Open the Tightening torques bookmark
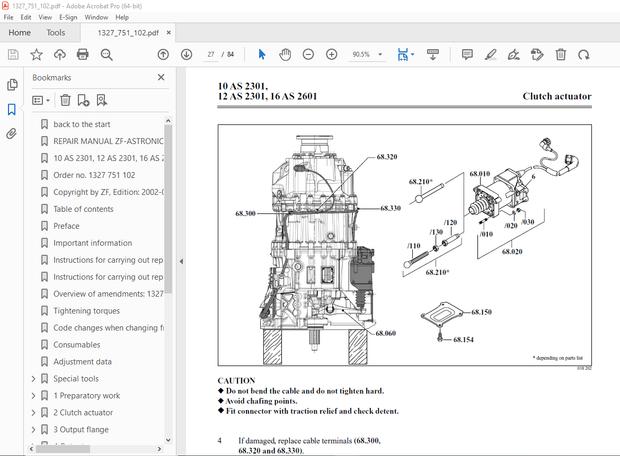This screenshot has width=620, height=456. pyautogui.click(x=87, y=311)
